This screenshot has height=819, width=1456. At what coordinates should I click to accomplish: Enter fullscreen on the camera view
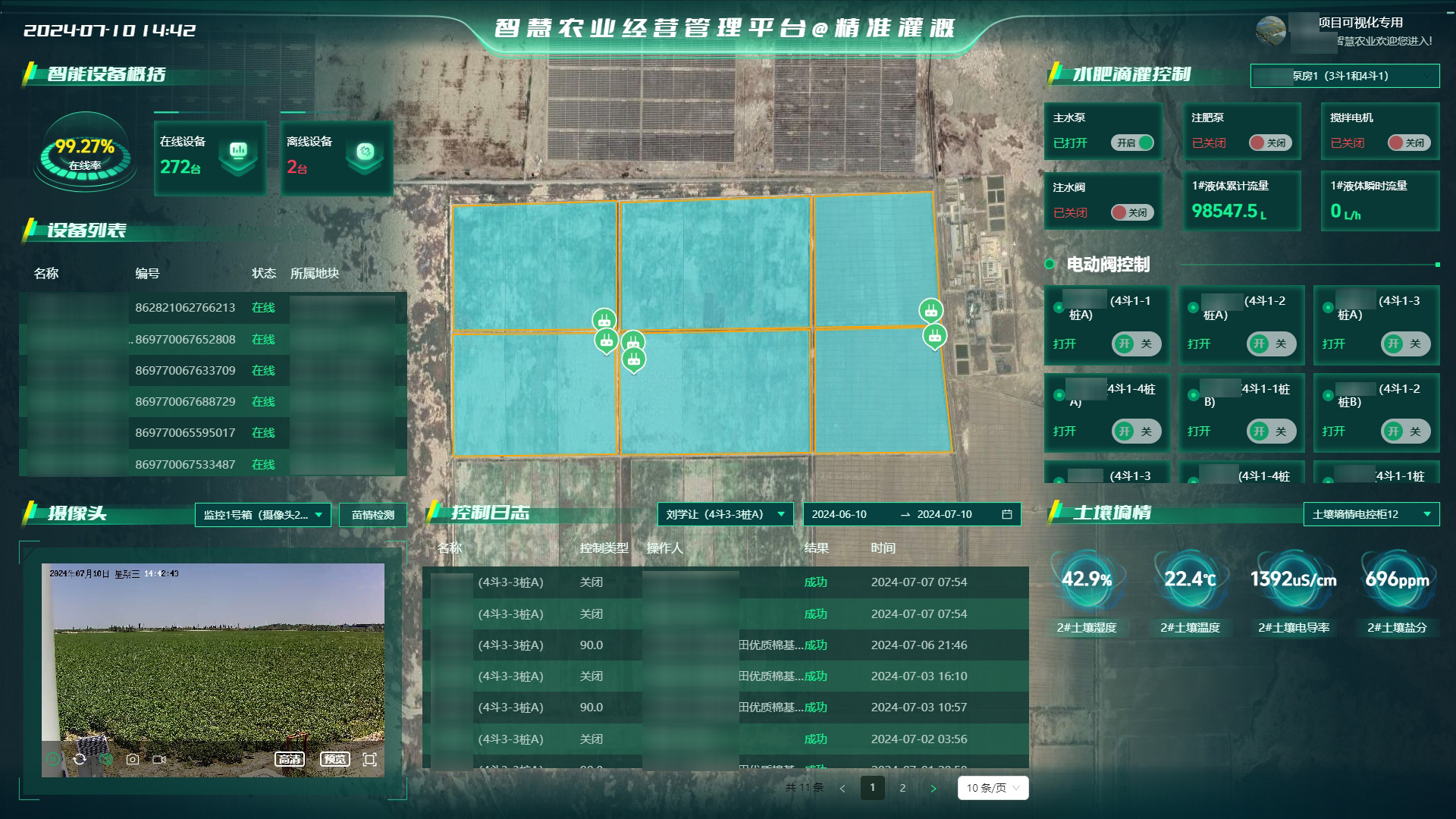pyautogui.click(x=370, y=759)
